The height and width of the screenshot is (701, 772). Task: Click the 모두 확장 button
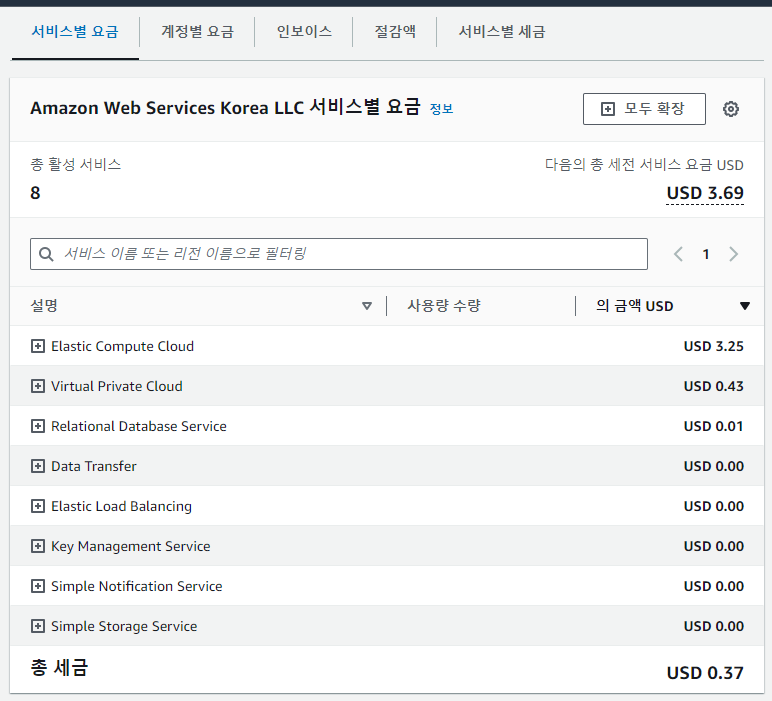[x=644, y=109]
